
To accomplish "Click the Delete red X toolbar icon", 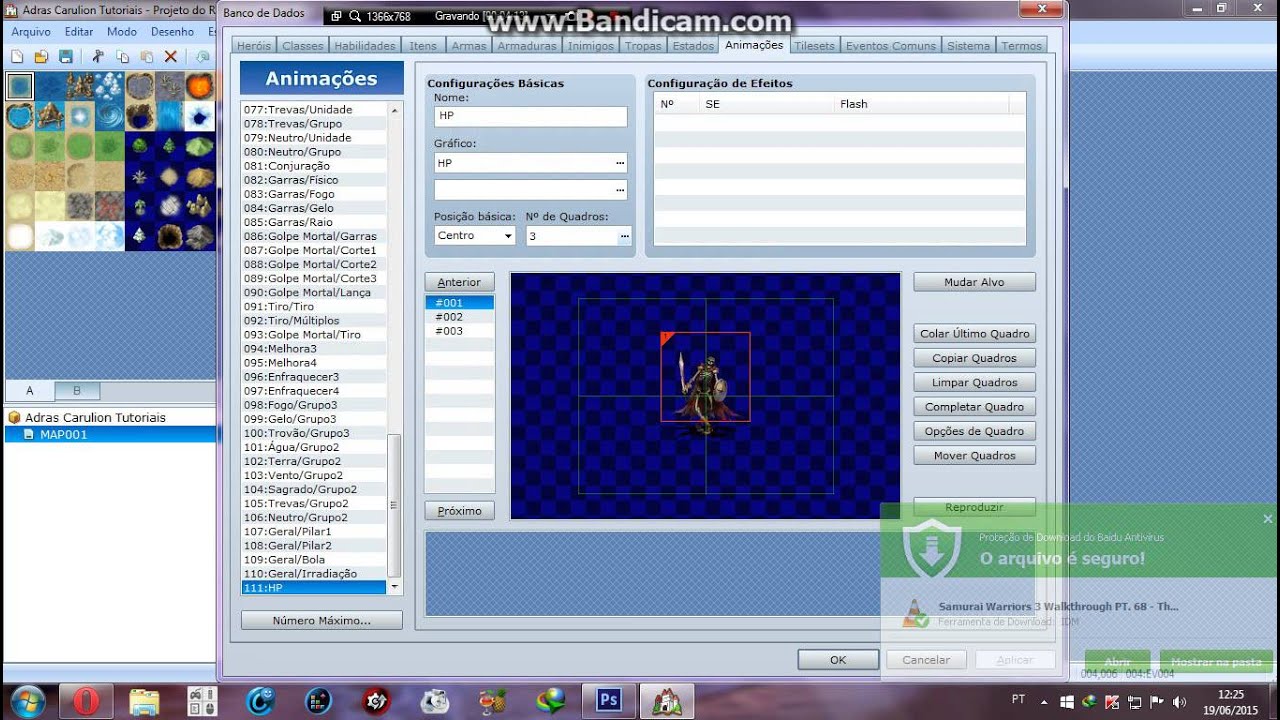I will click(171, 57).
